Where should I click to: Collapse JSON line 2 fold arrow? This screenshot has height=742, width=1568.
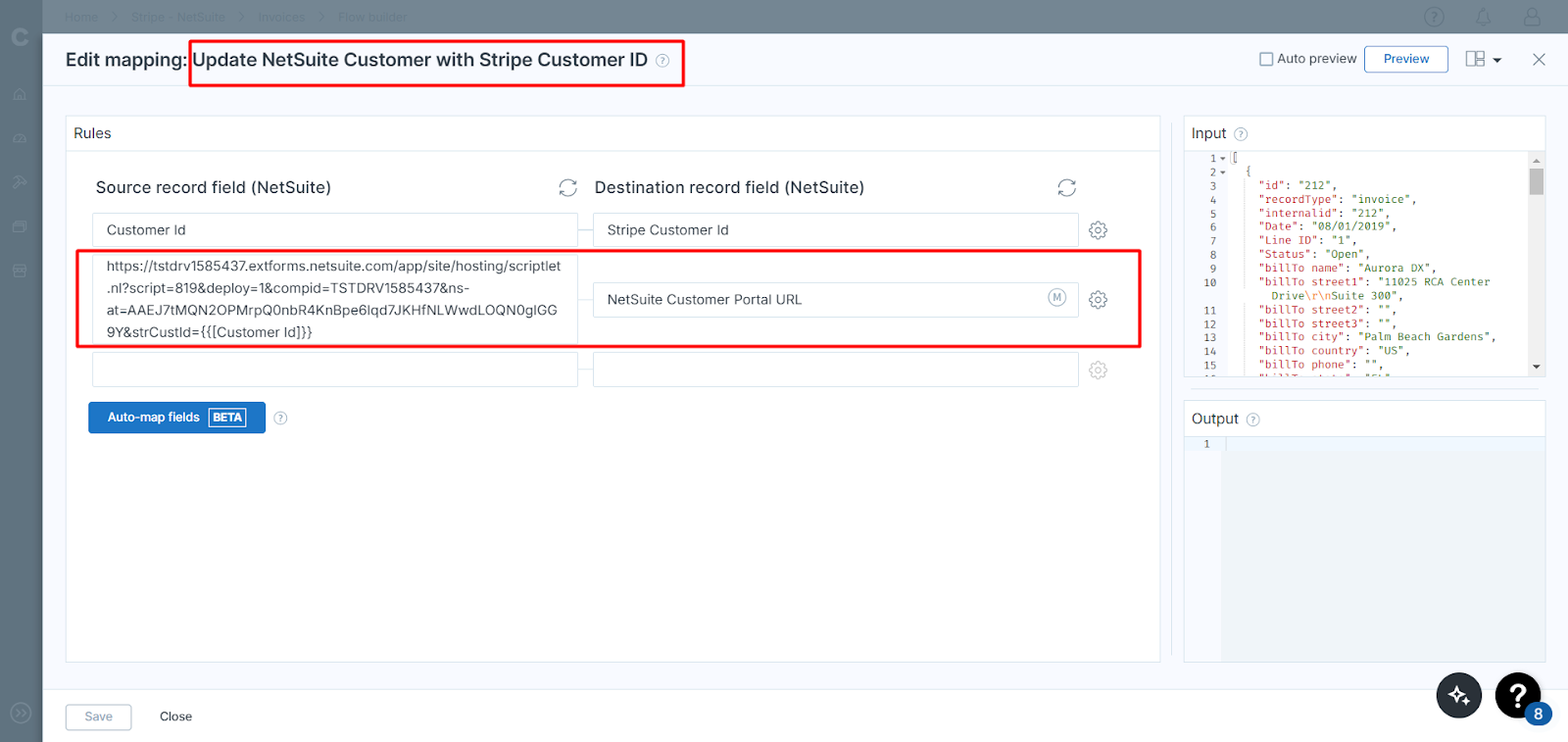click(x=1223, y=173)
